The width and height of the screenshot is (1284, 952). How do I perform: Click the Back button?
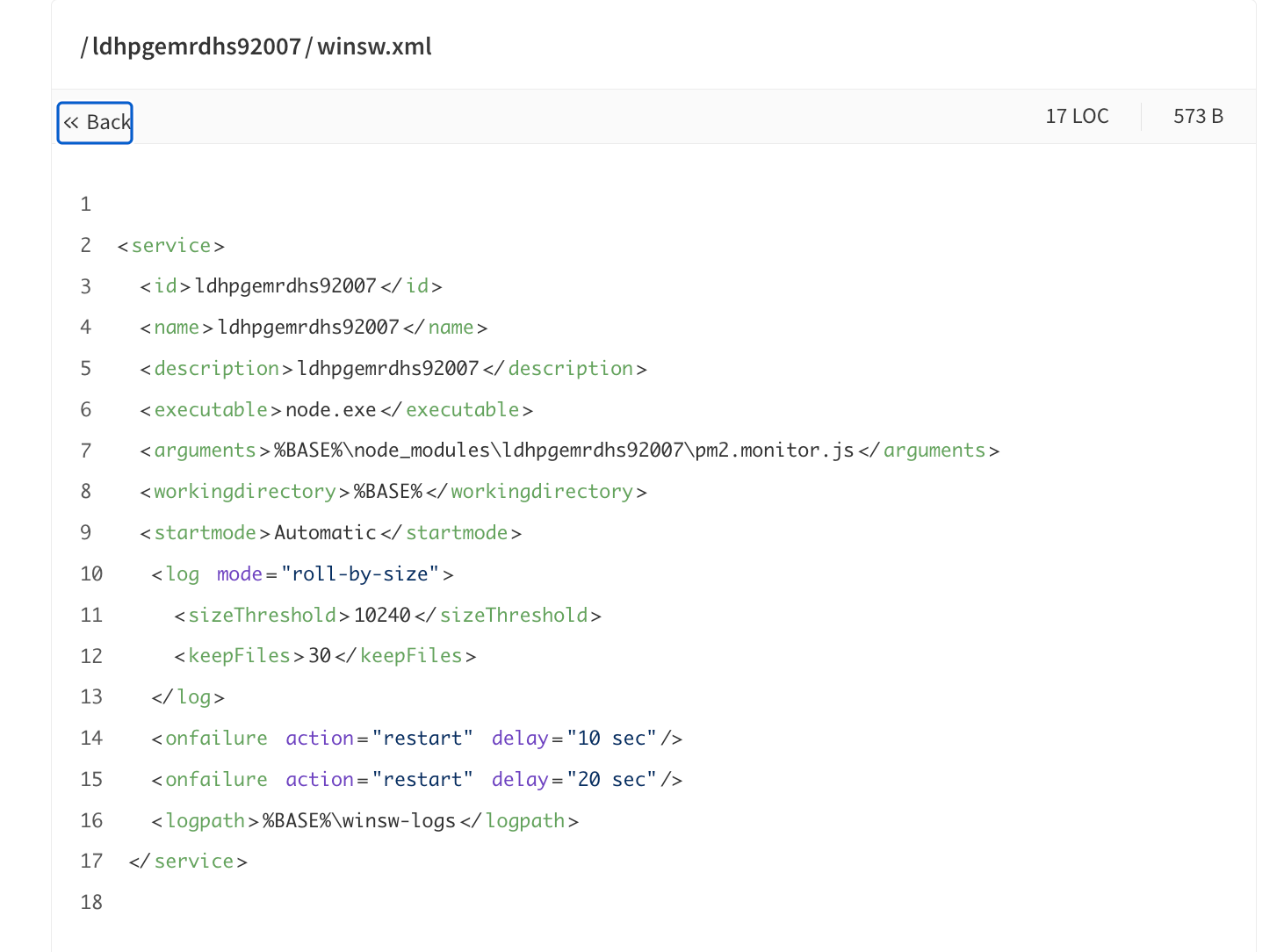[x=95, y=123]
